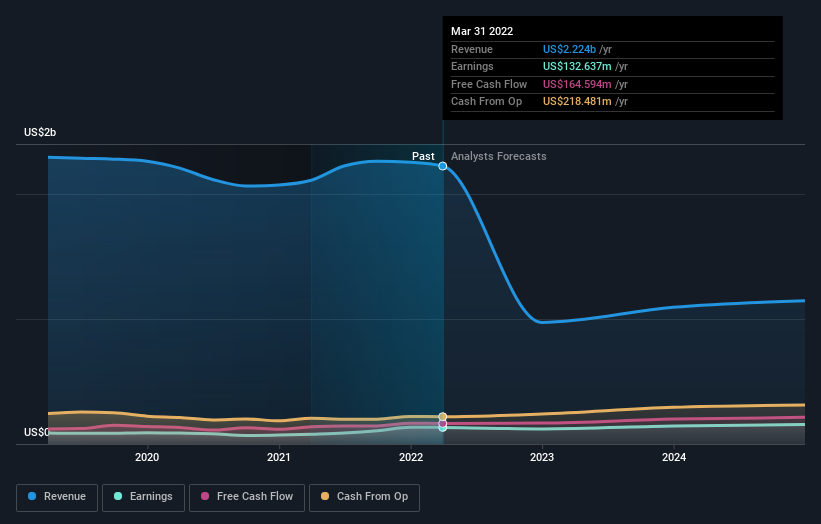
Task: Click the orange Cash From Op data point
Action: (x=443, y=417)
